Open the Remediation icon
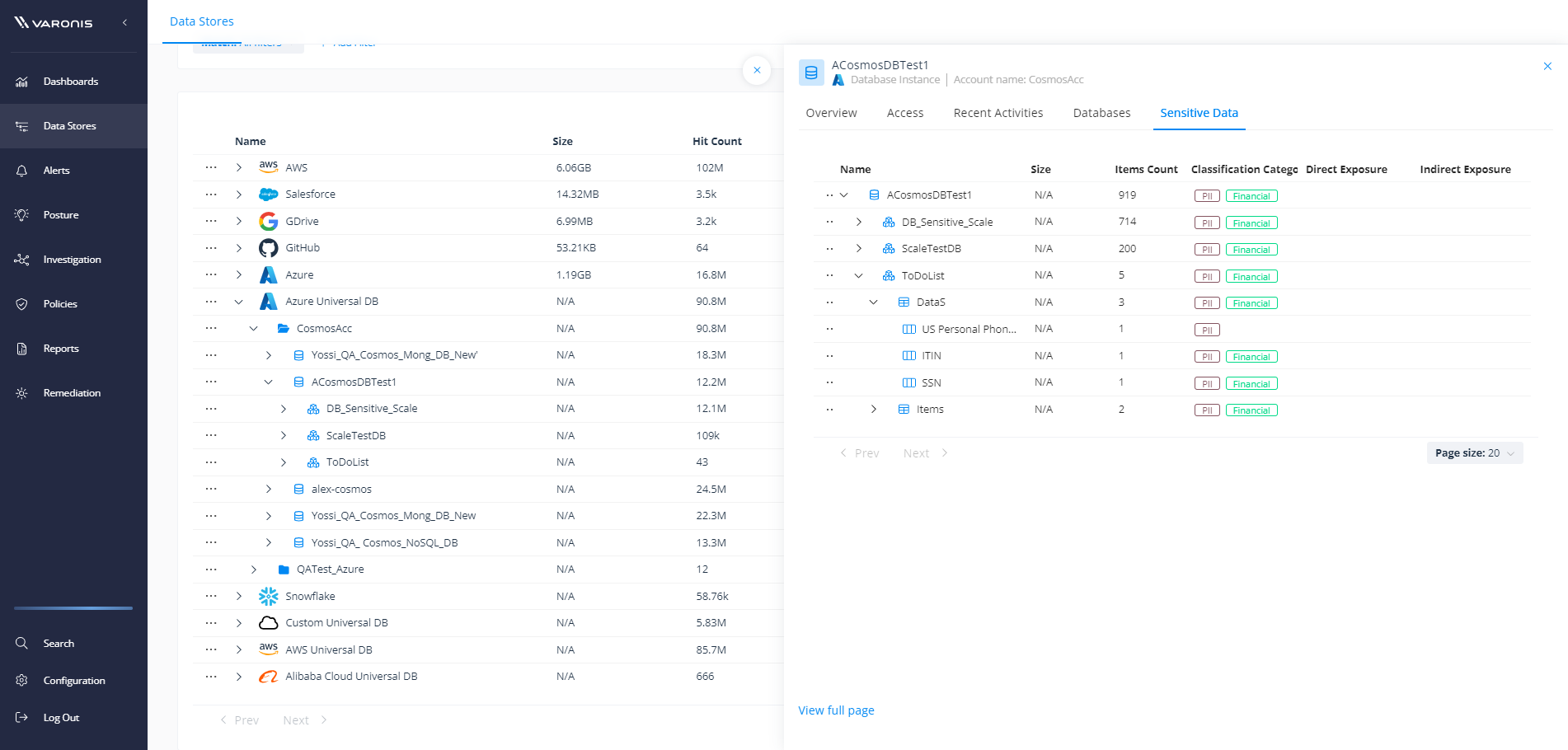 tap(22, 393)
